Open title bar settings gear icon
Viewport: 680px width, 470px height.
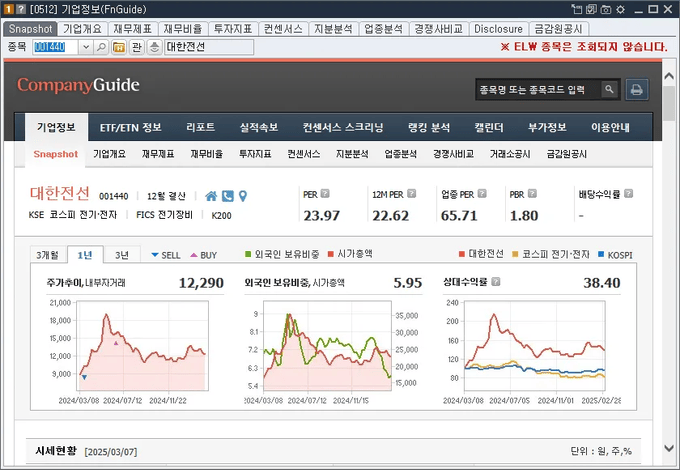[x=621, y=9]
